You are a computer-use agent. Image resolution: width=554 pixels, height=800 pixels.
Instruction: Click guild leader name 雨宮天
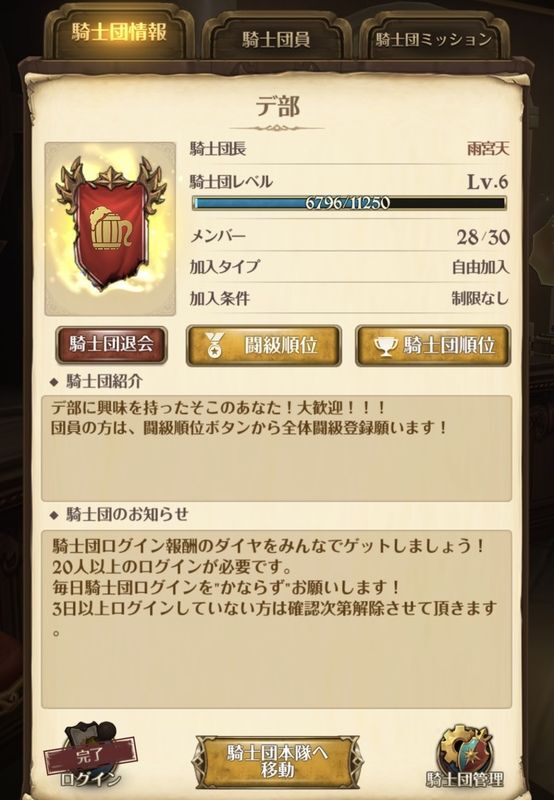click(488, 149)
